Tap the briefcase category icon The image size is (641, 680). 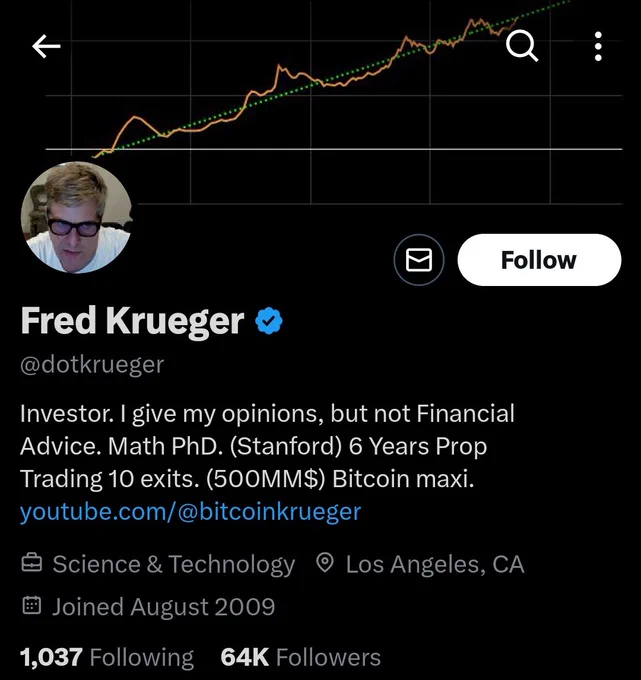point(32,563)
